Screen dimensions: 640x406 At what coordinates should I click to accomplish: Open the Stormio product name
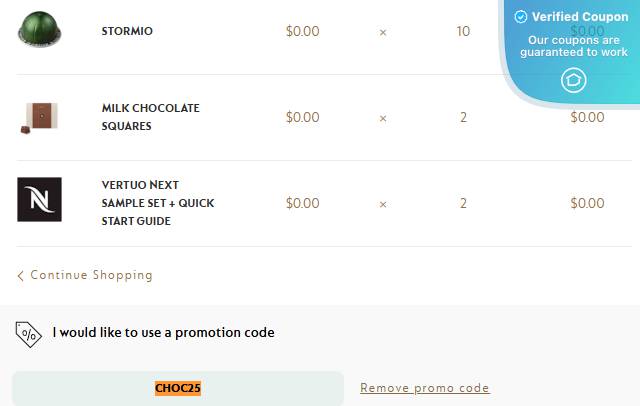127,31
